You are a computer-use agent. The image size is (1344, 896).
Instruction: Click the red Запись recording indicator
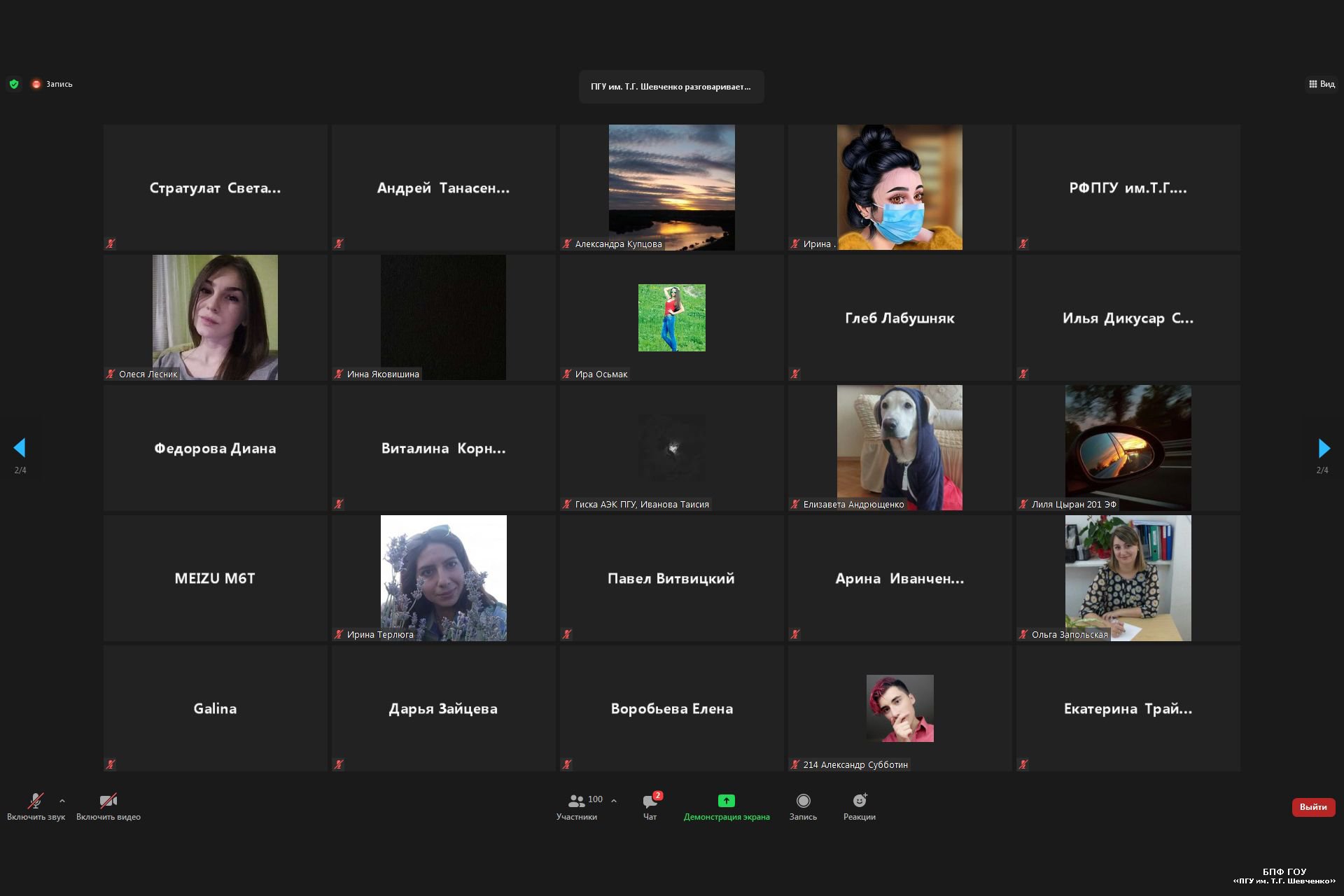click(x=52, y=84)
